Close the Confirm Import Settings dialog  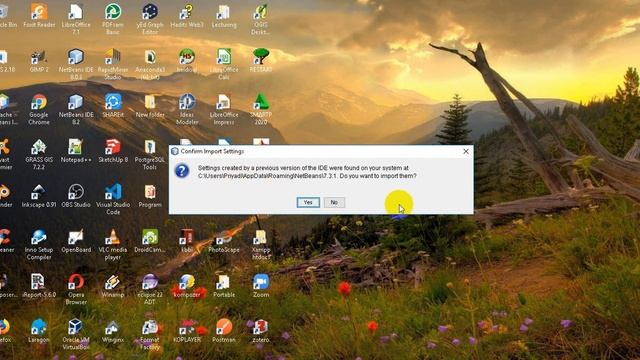(466, 151)
